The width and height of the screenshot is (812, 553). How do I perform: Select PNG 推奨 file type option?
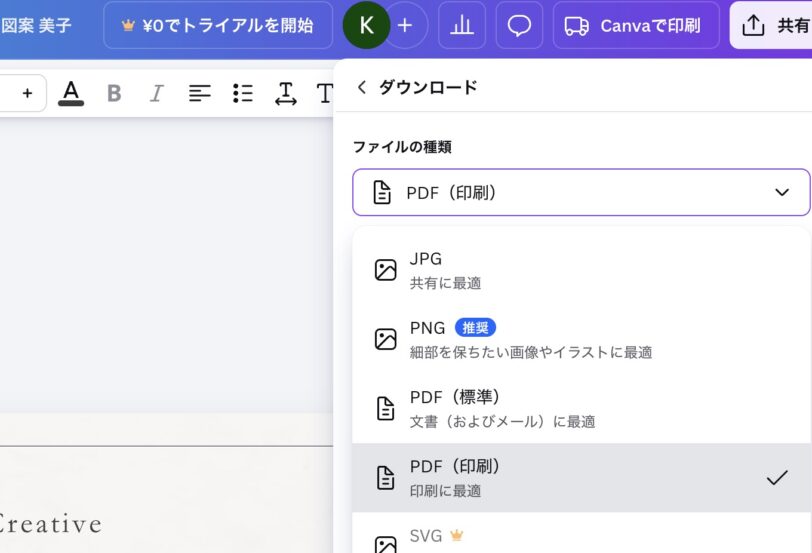[581, 339]
